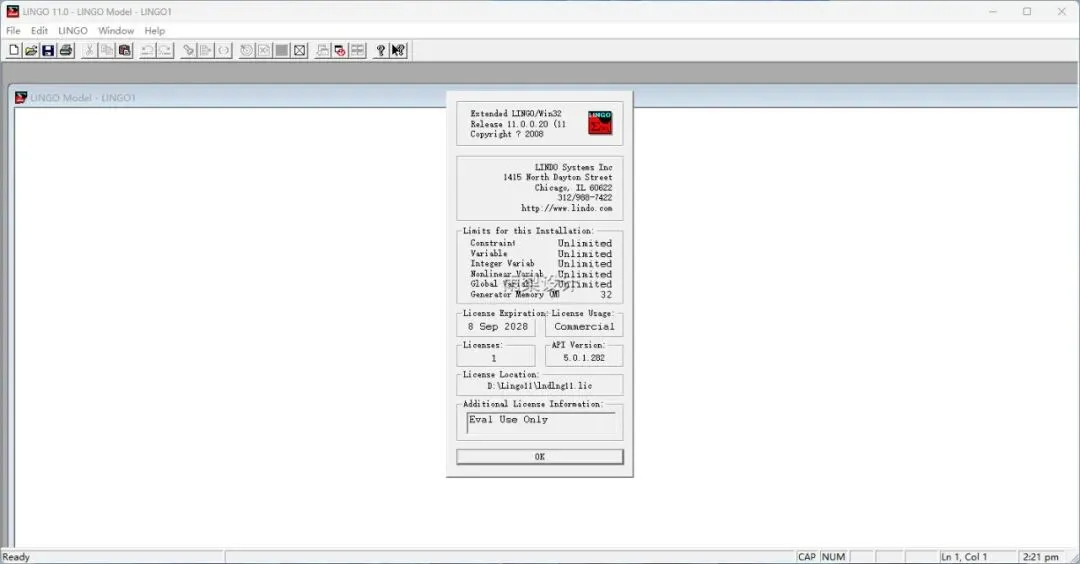Screen dimensions: 1080x564
Task: Create a new model with New icon
Action: coord(14,50)
